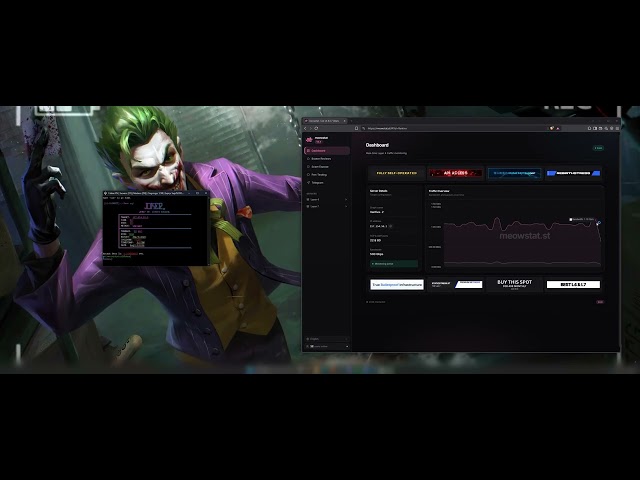The width and height of the screenshot is (640, 480).
Task: Open Dashboard in the sidebar
Action: tap(327, 151)
